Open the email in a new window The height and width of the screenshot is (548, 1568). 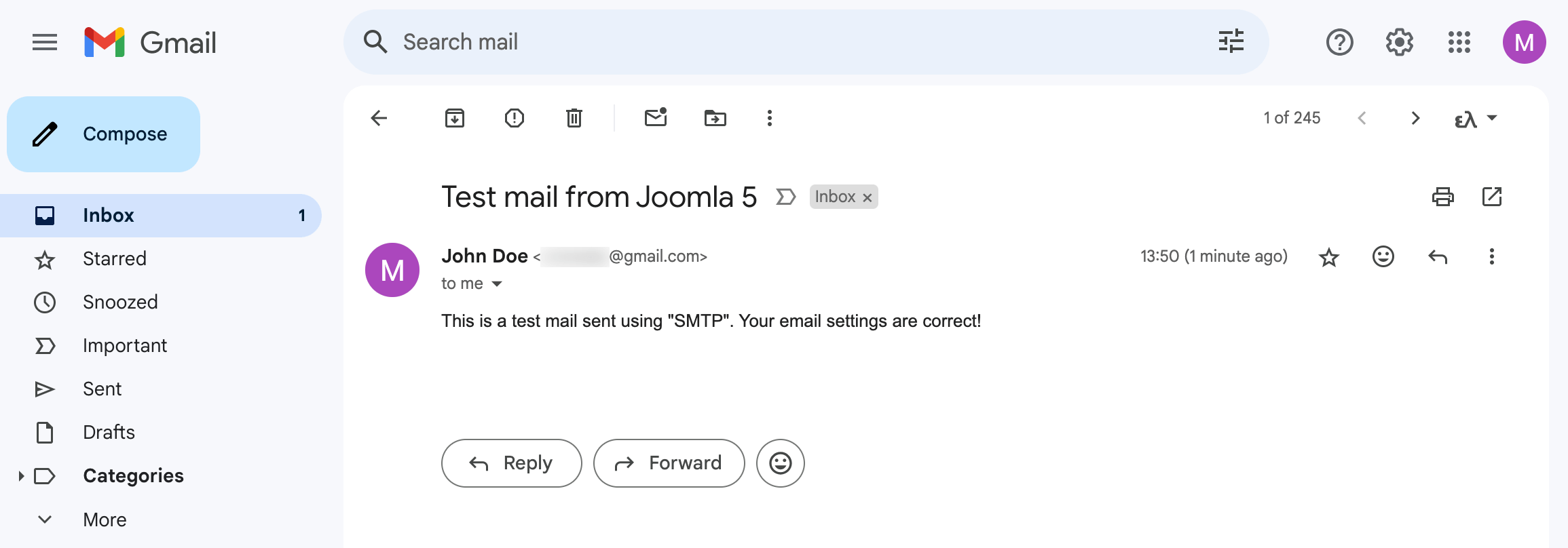tap(1492, 197)
